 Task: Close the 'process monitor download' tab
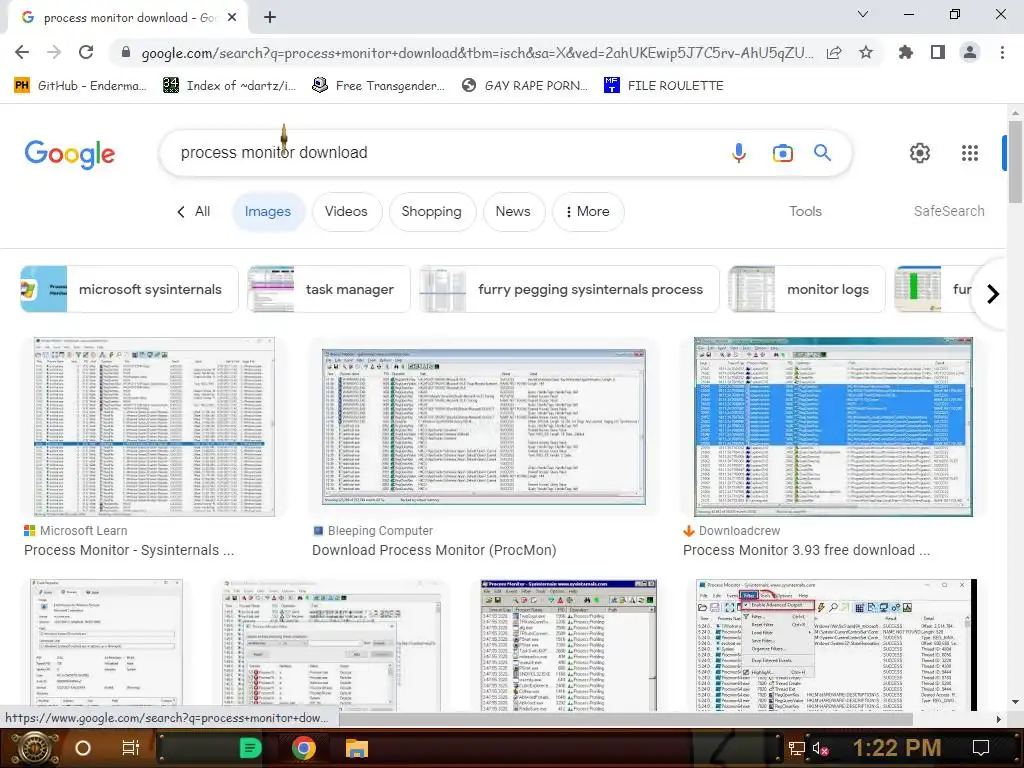(x=232, y=18)
